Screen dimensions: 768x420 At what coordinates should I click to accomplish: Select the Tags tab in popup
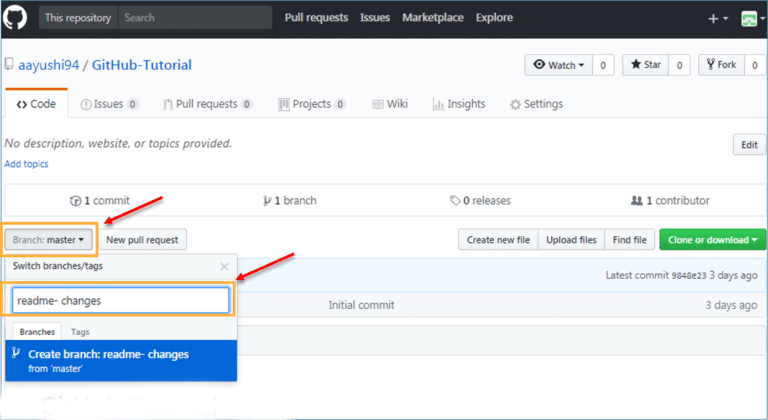(80, 332)
